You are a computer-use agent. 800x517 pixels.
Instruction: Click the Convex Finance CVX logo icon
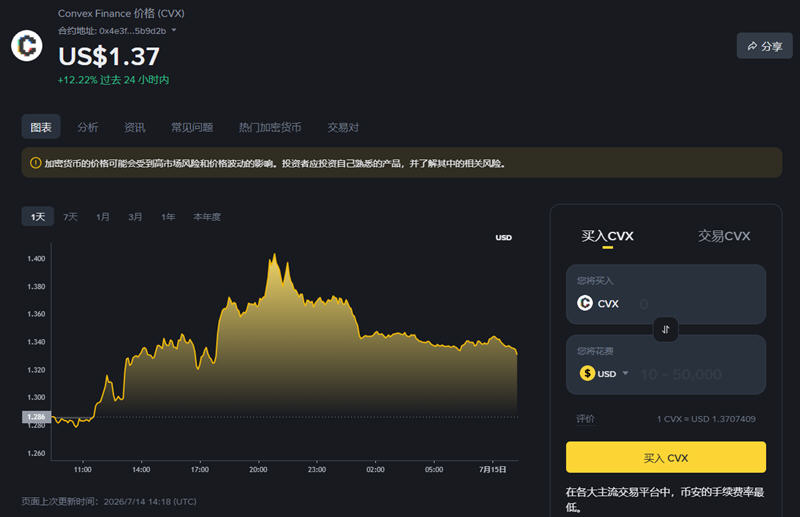(x=27, y=46)
